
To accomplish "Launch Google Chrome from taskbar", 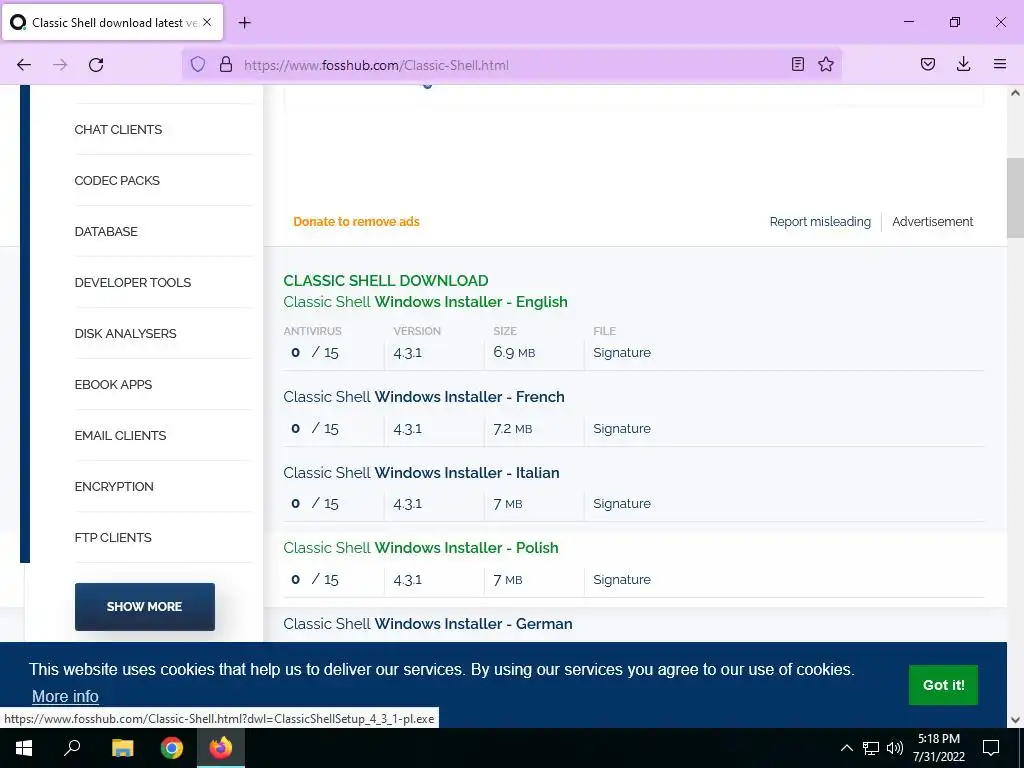I will coord(172,748).
